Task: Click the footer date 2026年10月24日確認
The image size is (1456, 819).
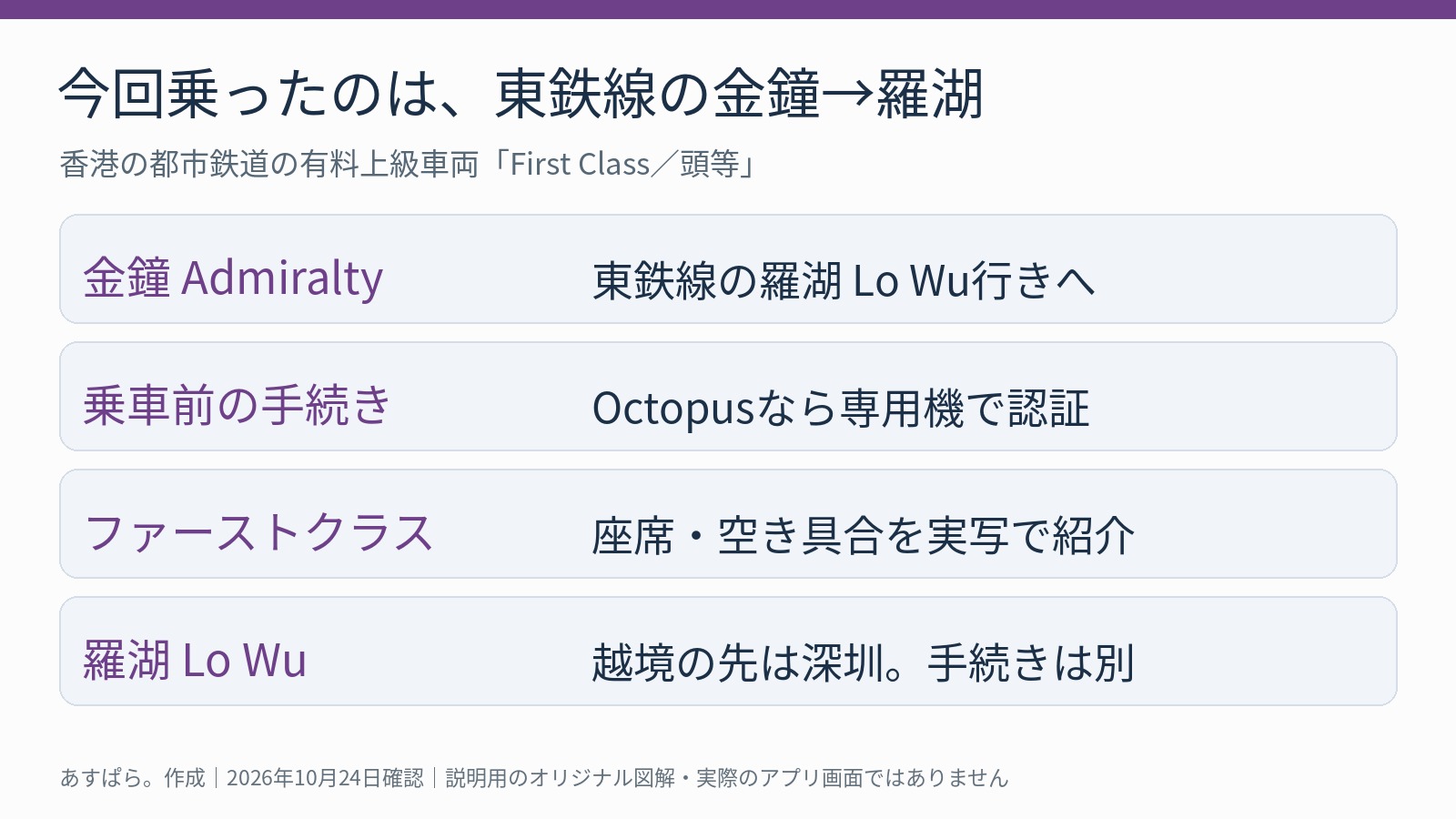Action: click(325, 778)
